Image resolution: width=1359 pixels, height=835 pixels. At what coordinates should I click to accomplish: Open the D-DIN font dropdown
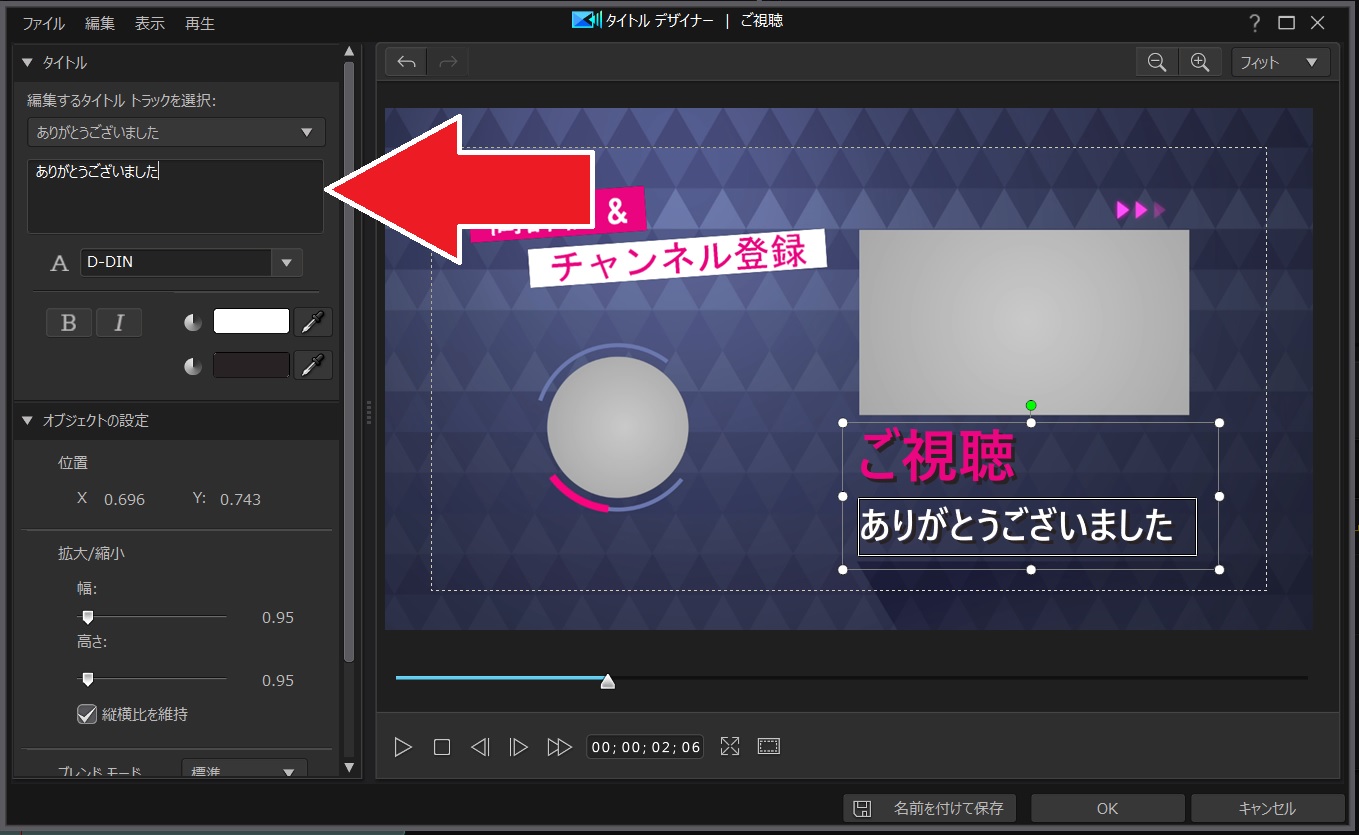click(x=287, y=263)
